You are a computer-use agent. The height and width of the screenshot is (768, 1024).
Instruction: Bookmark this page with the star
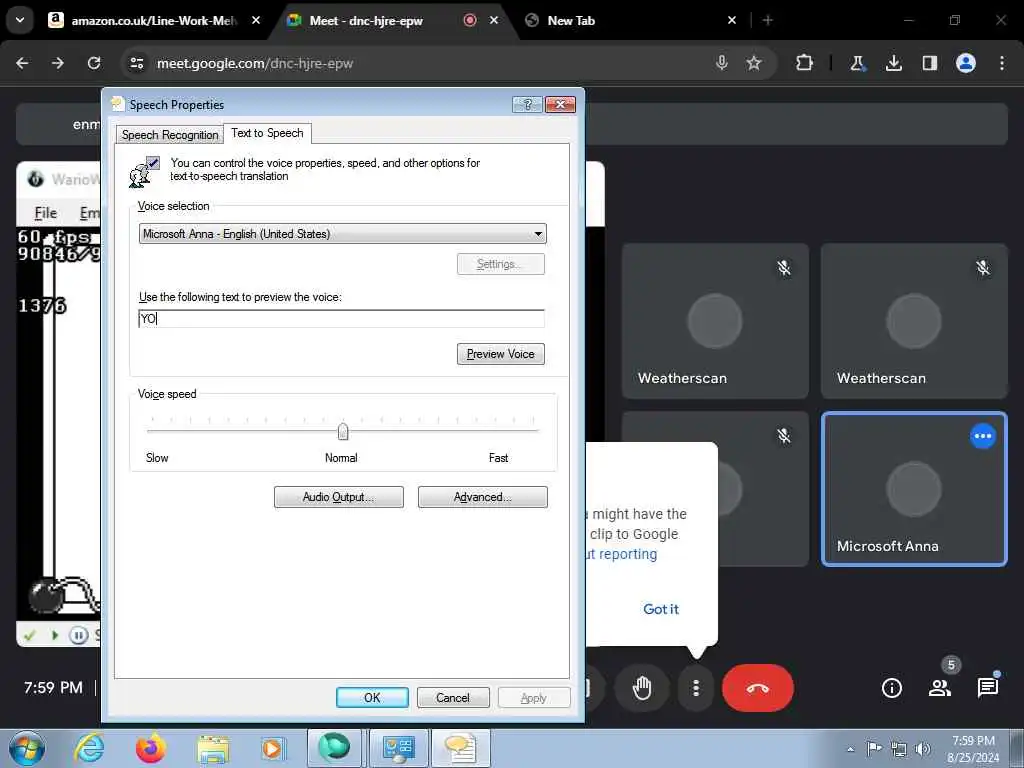(754, 63)
